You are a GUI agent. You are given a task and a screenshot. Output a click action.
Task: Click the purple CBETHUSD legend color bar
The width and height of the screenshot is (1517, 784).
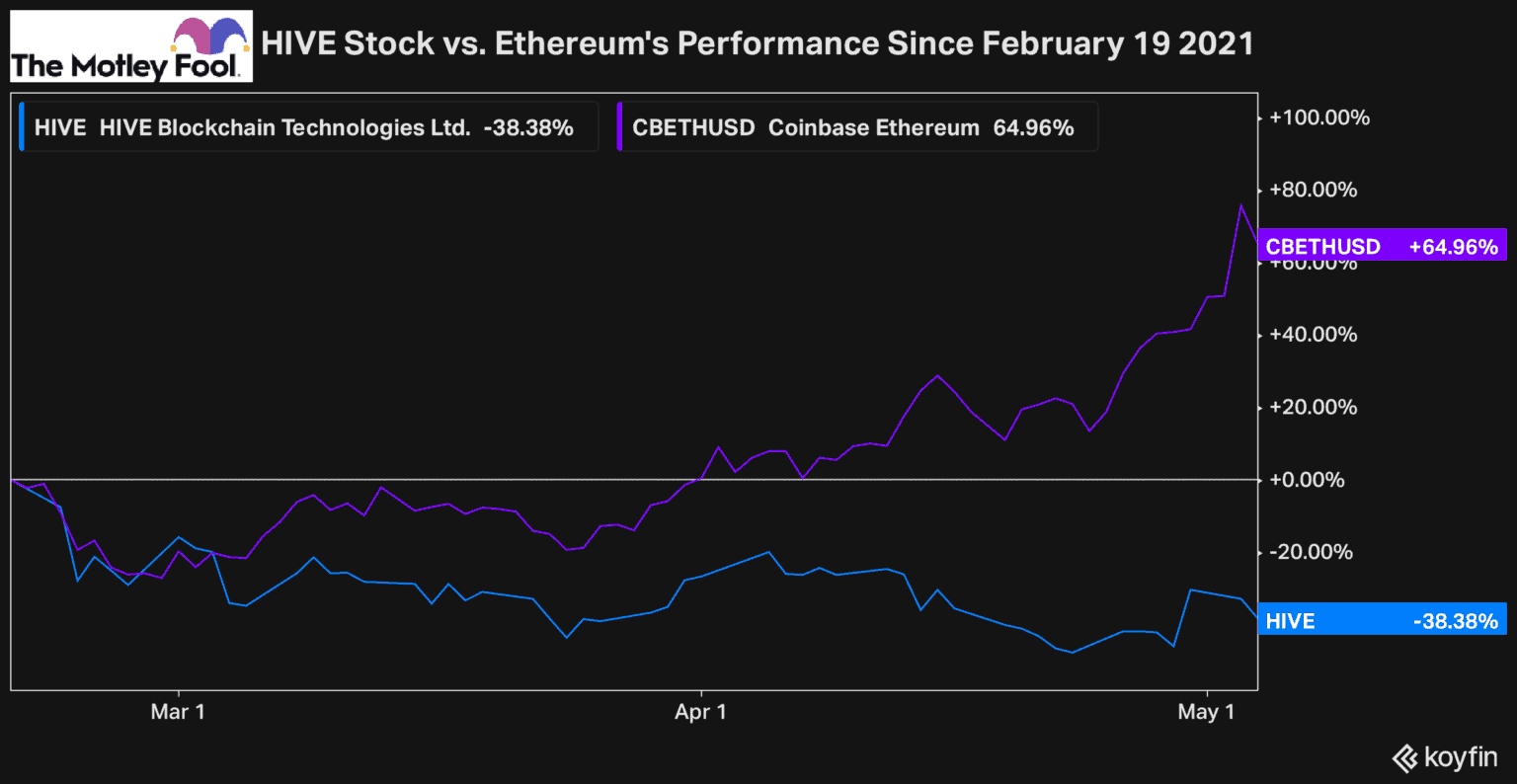[x=619, y=127]
